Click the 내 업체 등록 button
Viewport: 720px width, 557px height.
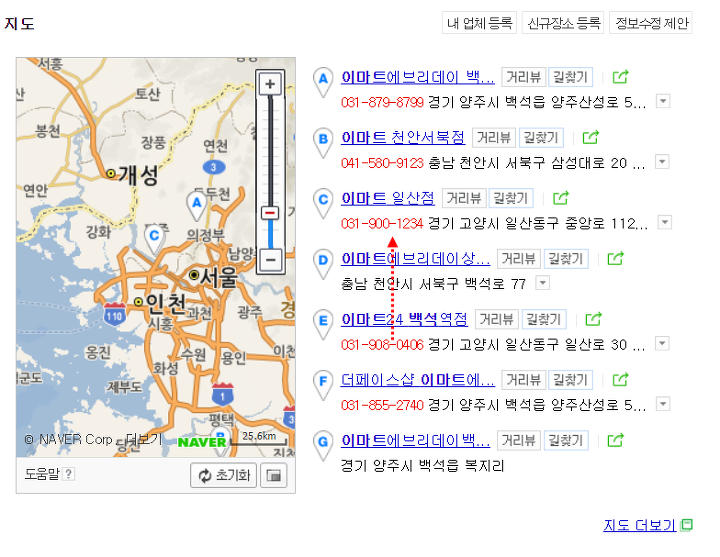click(479, 23)
